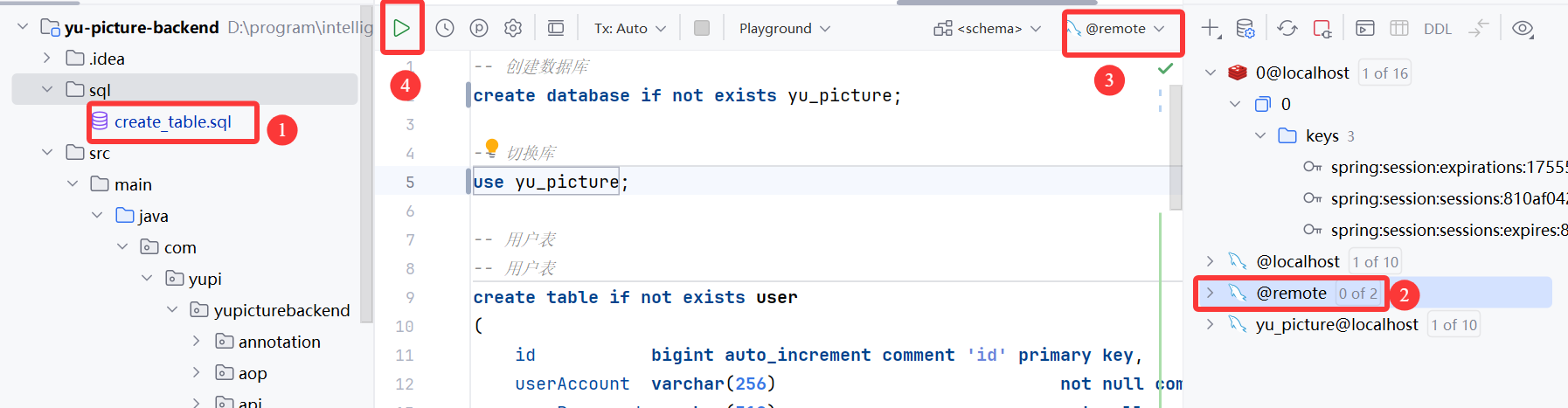Viewport: 1568px width, 408px height.
Task: Open the <schema> selector dropdown
Action: click(988, 28)
